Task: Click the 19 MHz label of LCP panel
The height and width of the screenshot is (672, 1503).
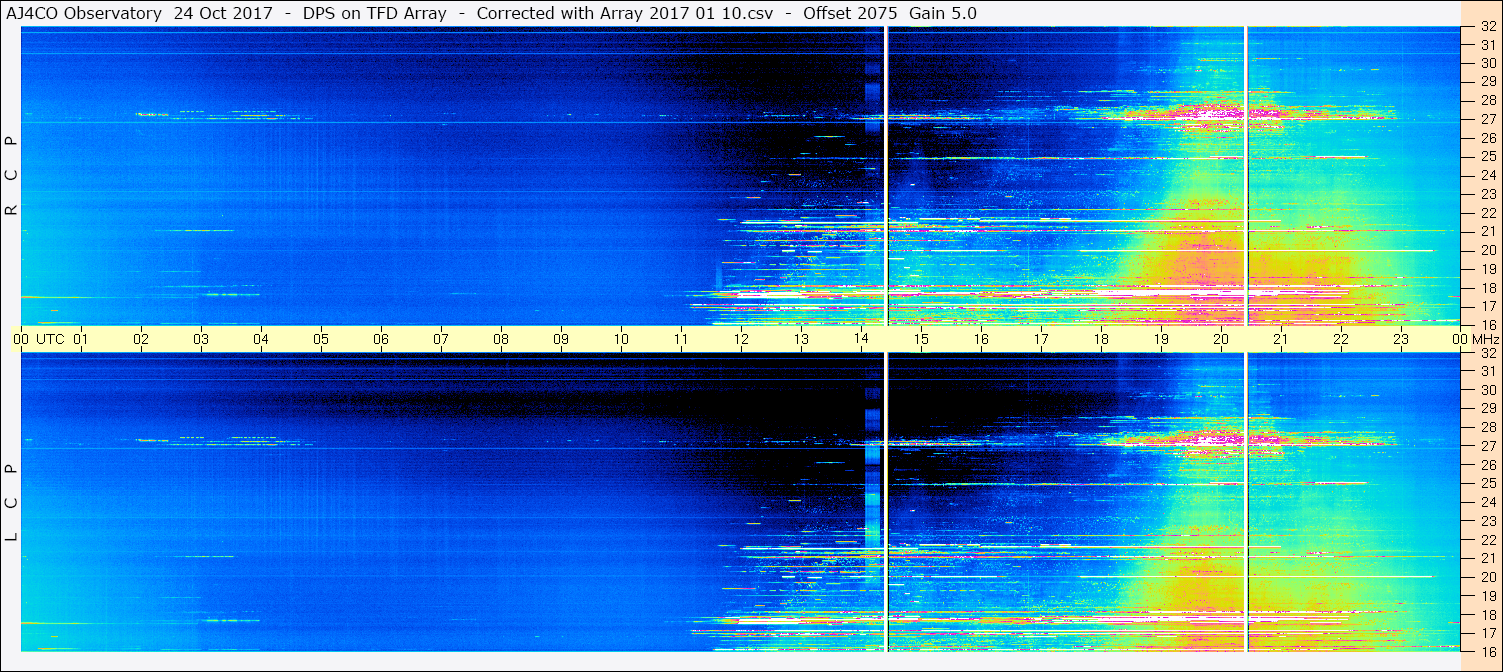Action: pos(1487,595)
